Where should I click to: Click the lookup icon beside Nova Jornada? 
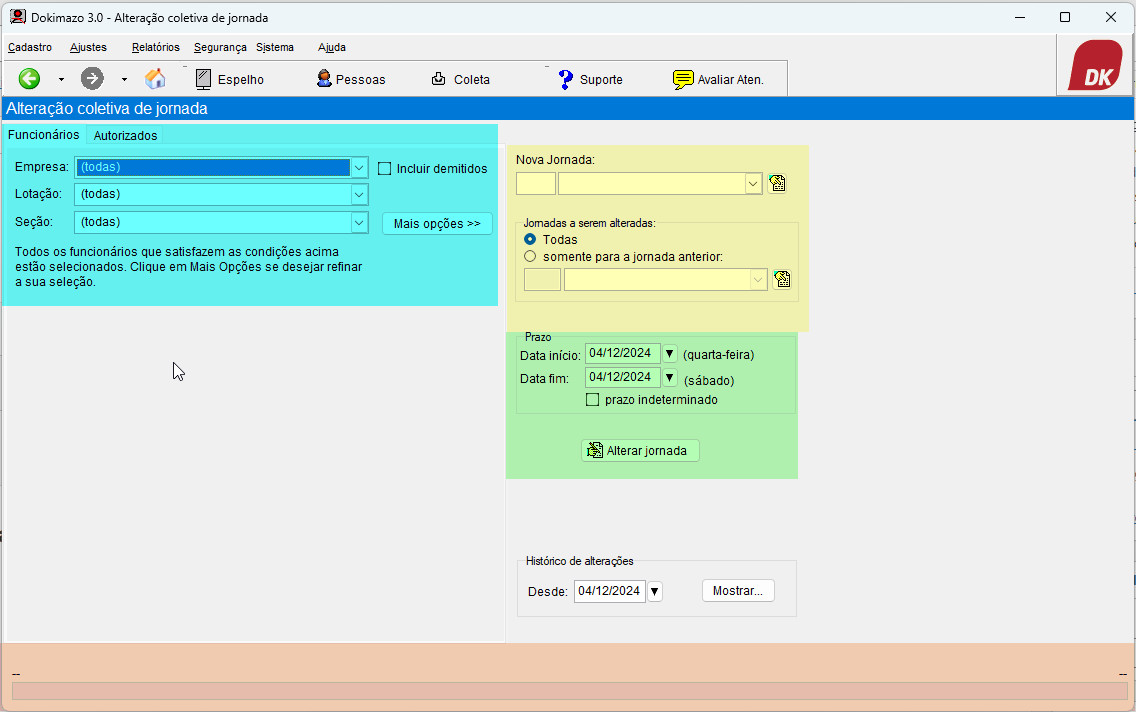click(778, 183)
